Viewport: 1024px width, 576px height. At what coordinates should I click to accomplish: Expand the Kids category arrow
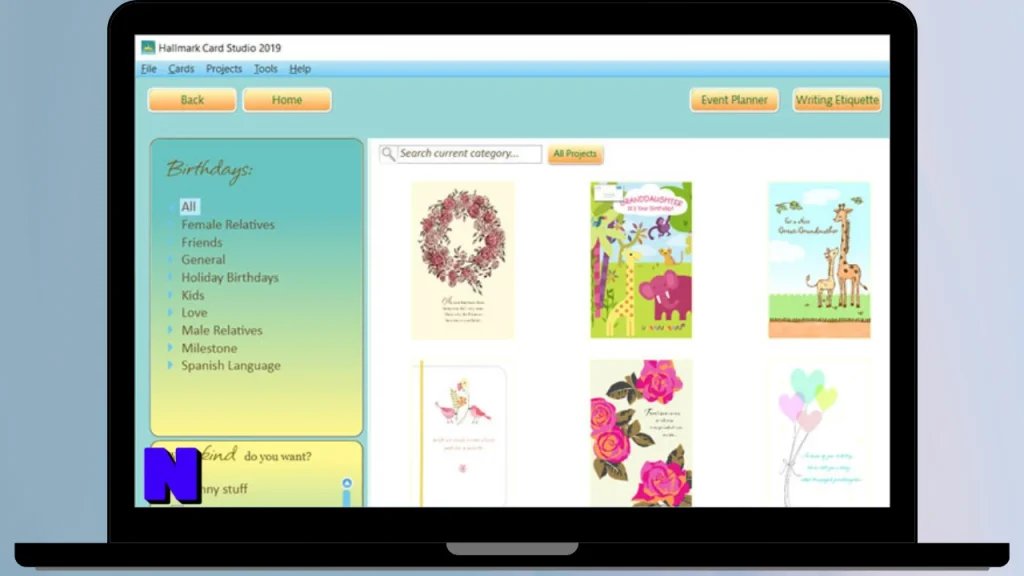170,295
